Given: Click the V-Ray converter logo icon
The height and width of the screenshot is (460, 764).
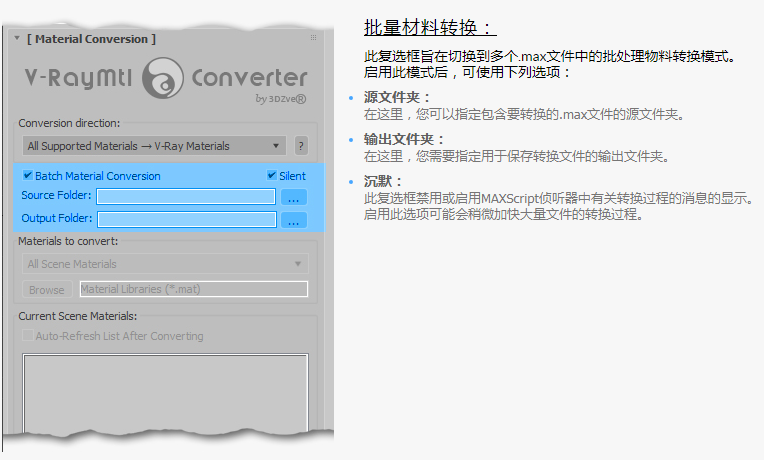Looking at the screenshot, I should point(161,77).
